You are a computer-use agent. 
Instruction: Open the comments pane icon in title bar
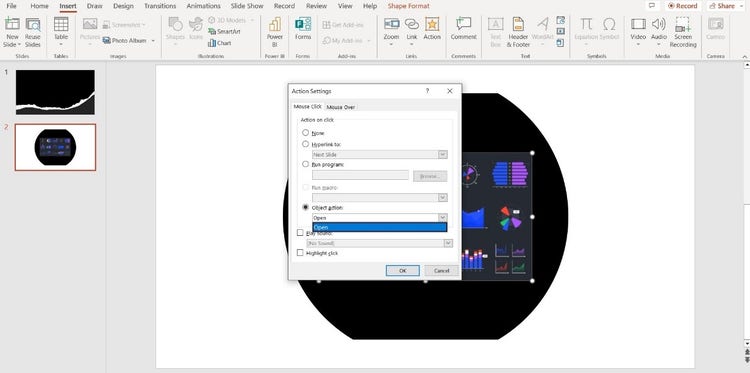click(651, 6)
